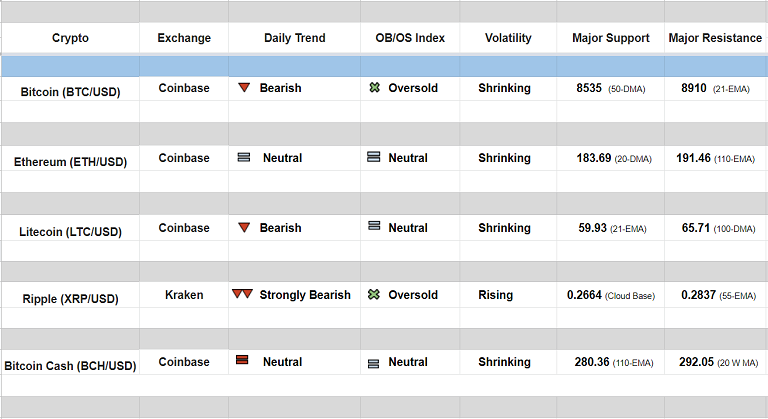
Task: Select the Daily Trend column header
Action: coord(294,38)
